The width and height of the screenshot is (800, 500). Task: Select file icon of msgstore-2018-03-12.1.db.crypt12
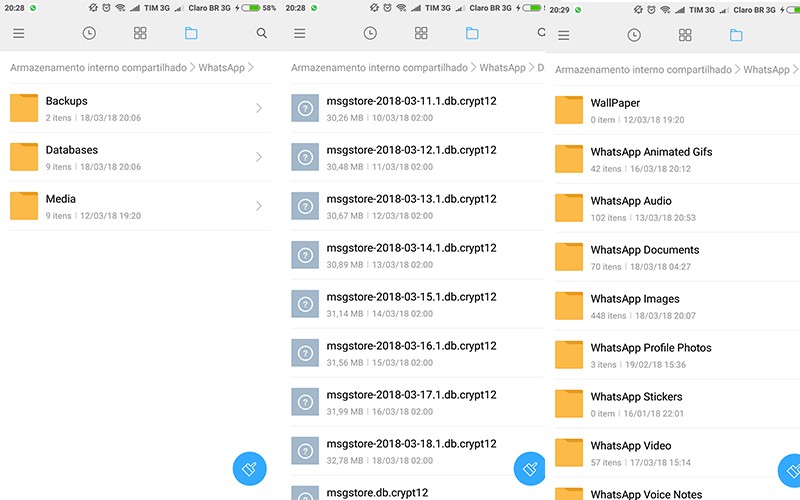(x=305, y=157)
